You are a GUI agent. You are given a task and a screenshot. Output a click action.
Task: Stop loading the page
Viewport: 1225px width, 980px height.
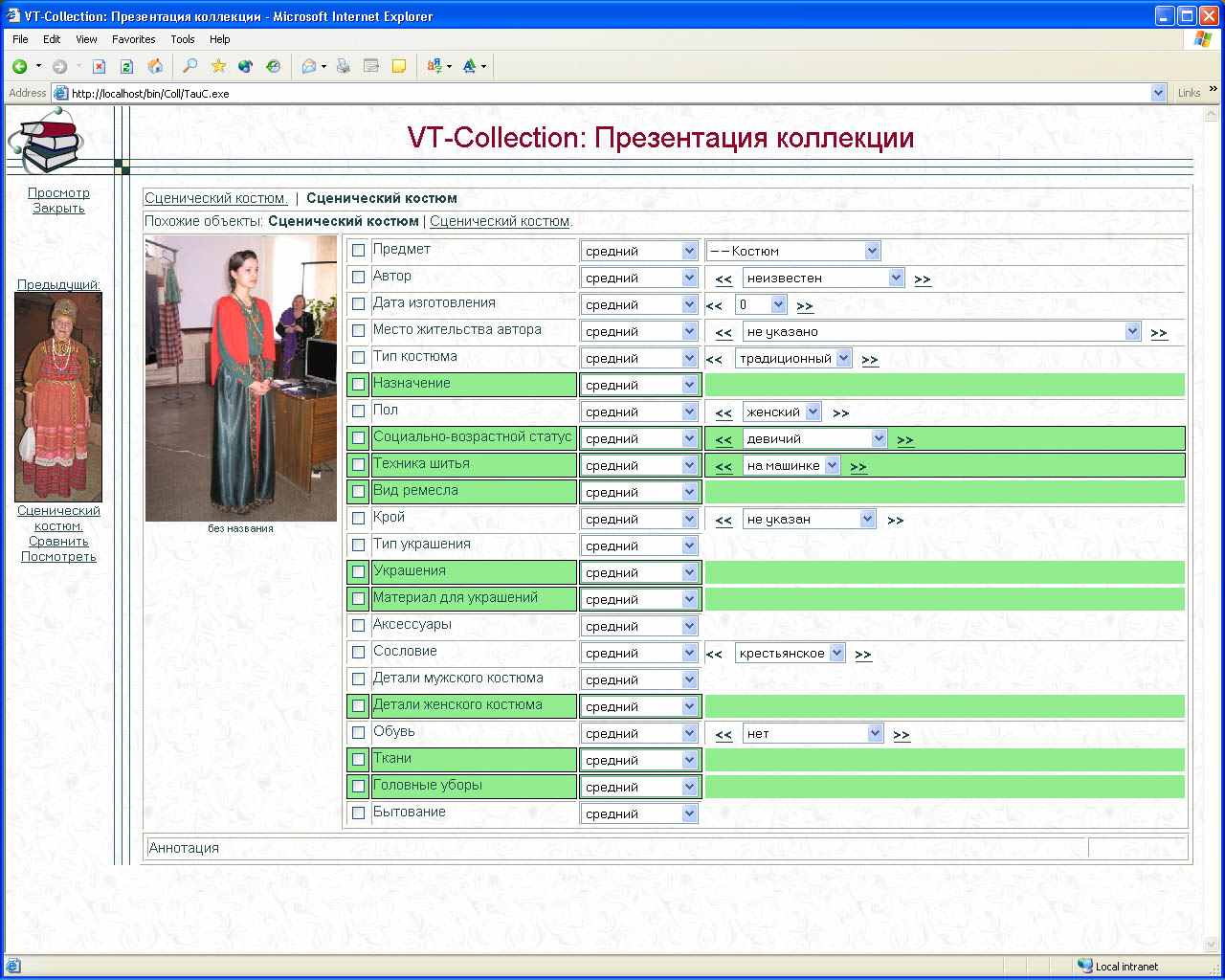tap(99, 66)
